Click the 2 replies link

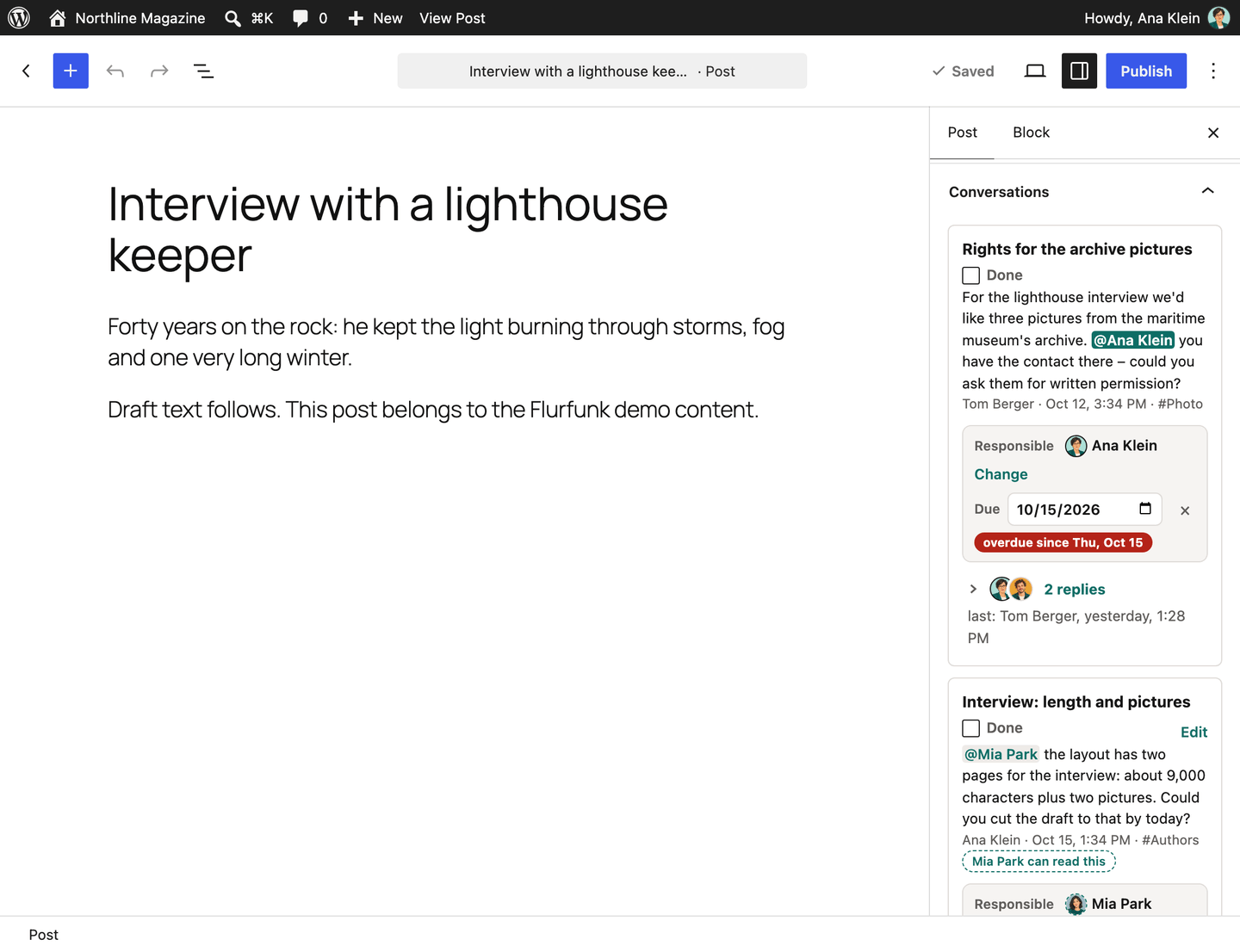[x=1075, y=590]
